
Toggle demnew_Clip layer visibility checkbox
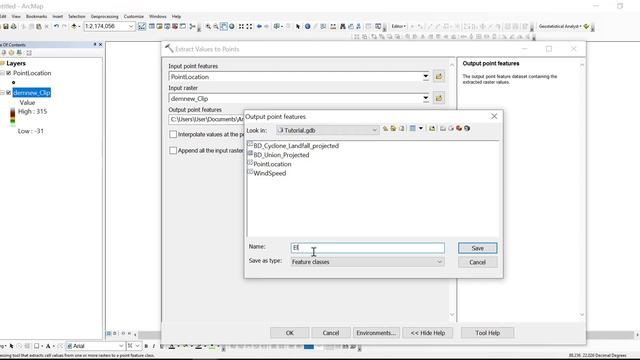(9, 93)
